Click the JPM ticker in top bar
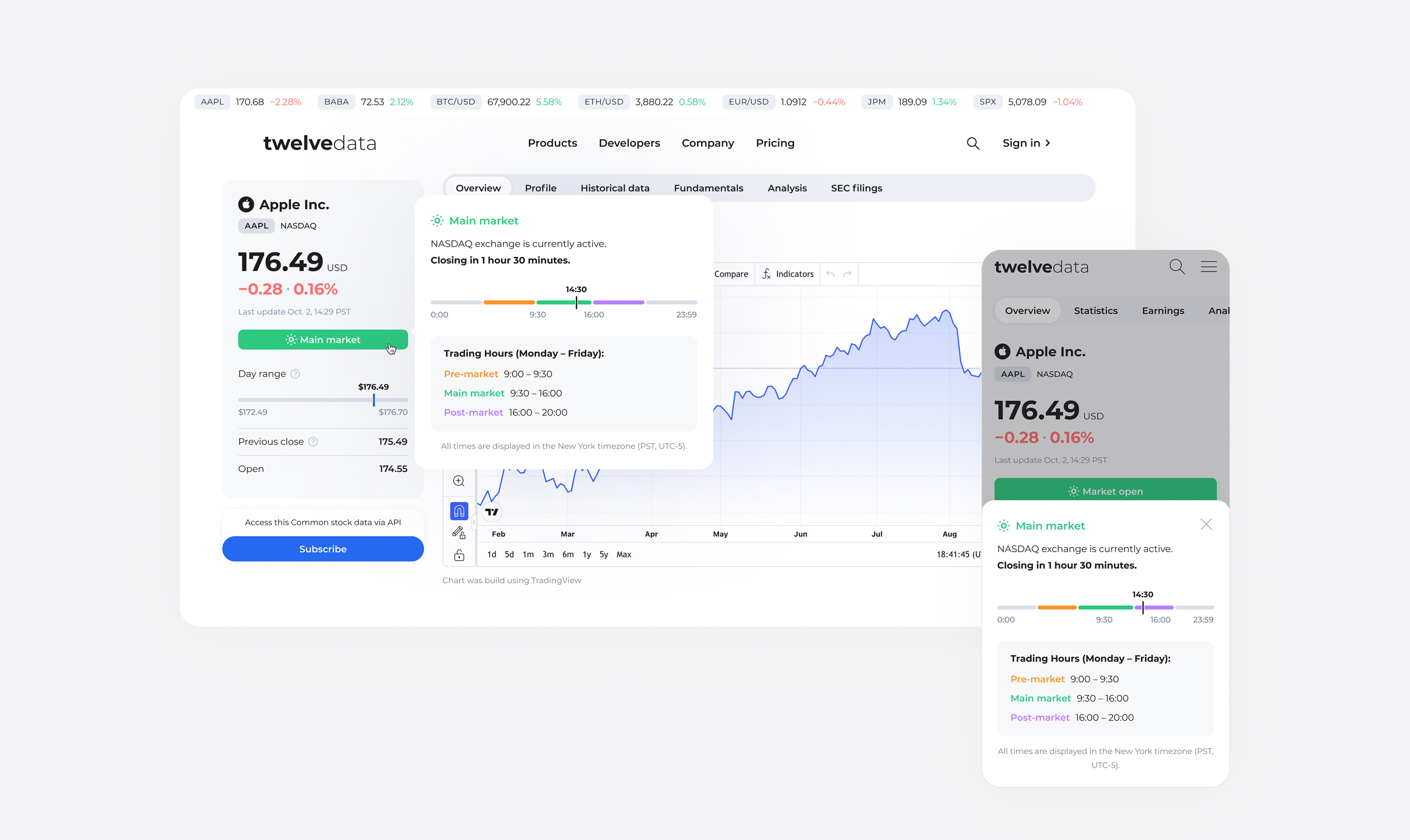This screenshot has width=1410, height=840. pyautogui.click(x=876, y=102)
